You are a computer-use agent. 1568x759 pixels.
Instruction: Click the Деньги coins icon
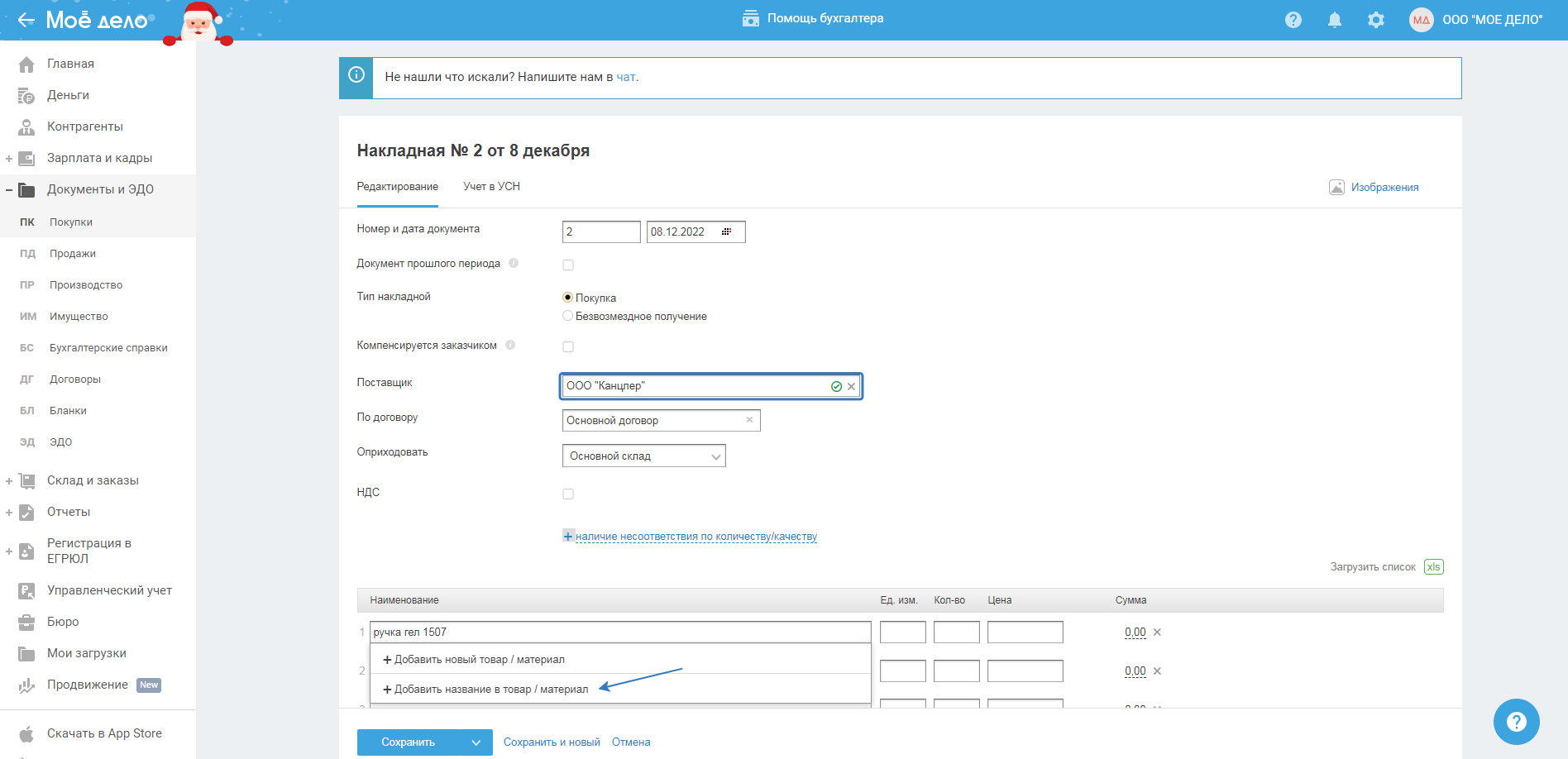click(x=26, y=96)
